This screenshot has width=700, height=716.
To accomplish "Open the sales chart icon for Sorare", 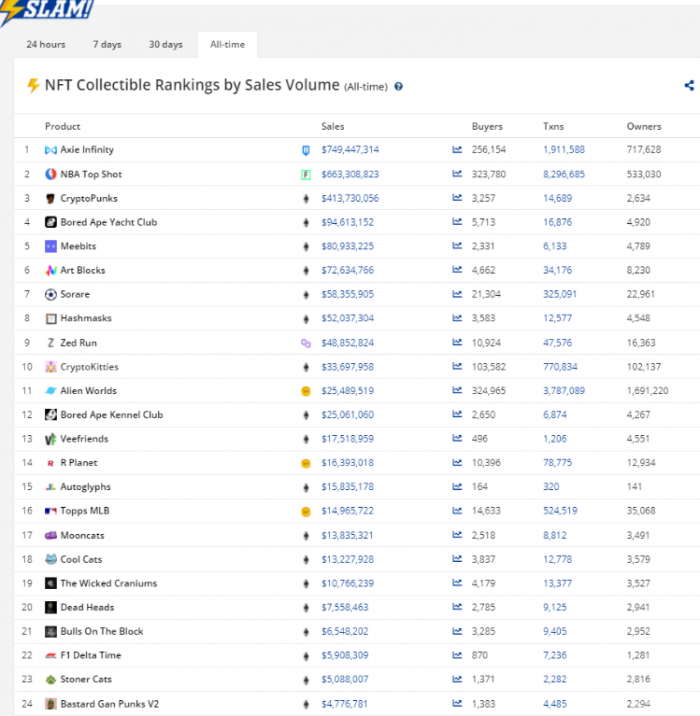I will 457,294.
